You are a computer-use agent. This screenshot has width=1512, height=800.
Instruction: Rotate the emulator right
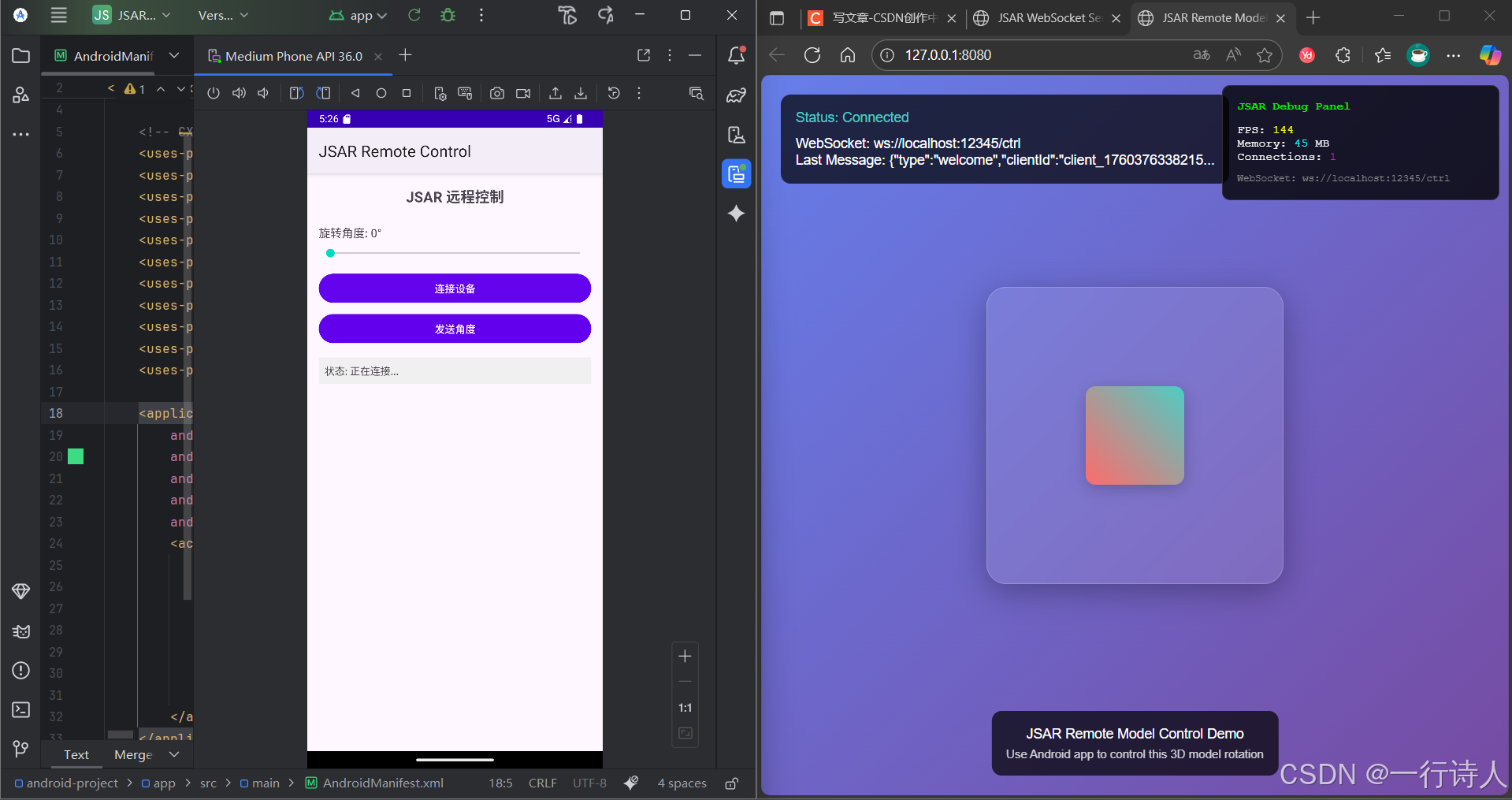click(323, 93)
